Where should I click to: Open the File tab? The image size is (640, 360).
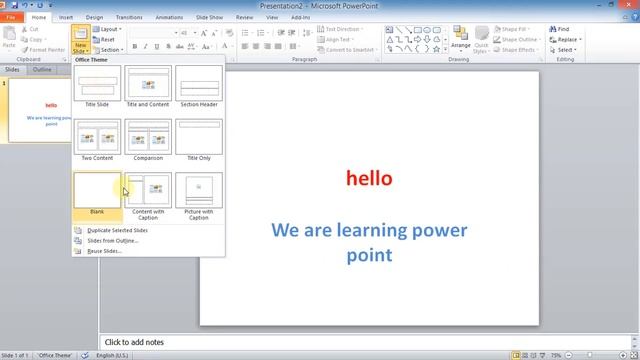(x=11, y=18)
